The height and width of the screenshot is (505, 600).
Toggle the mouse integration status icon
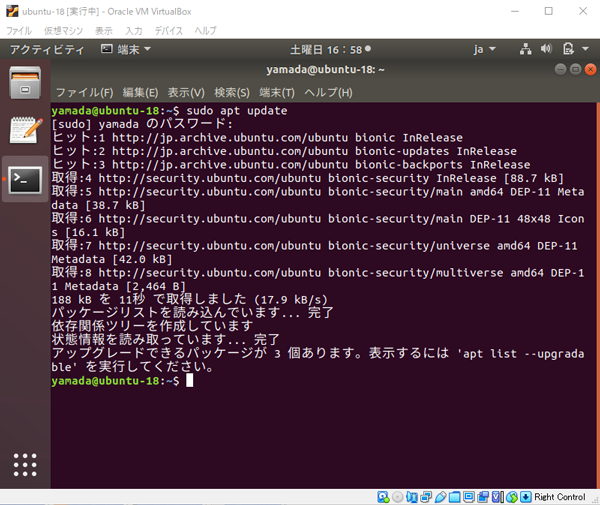[x=512, y=497]
